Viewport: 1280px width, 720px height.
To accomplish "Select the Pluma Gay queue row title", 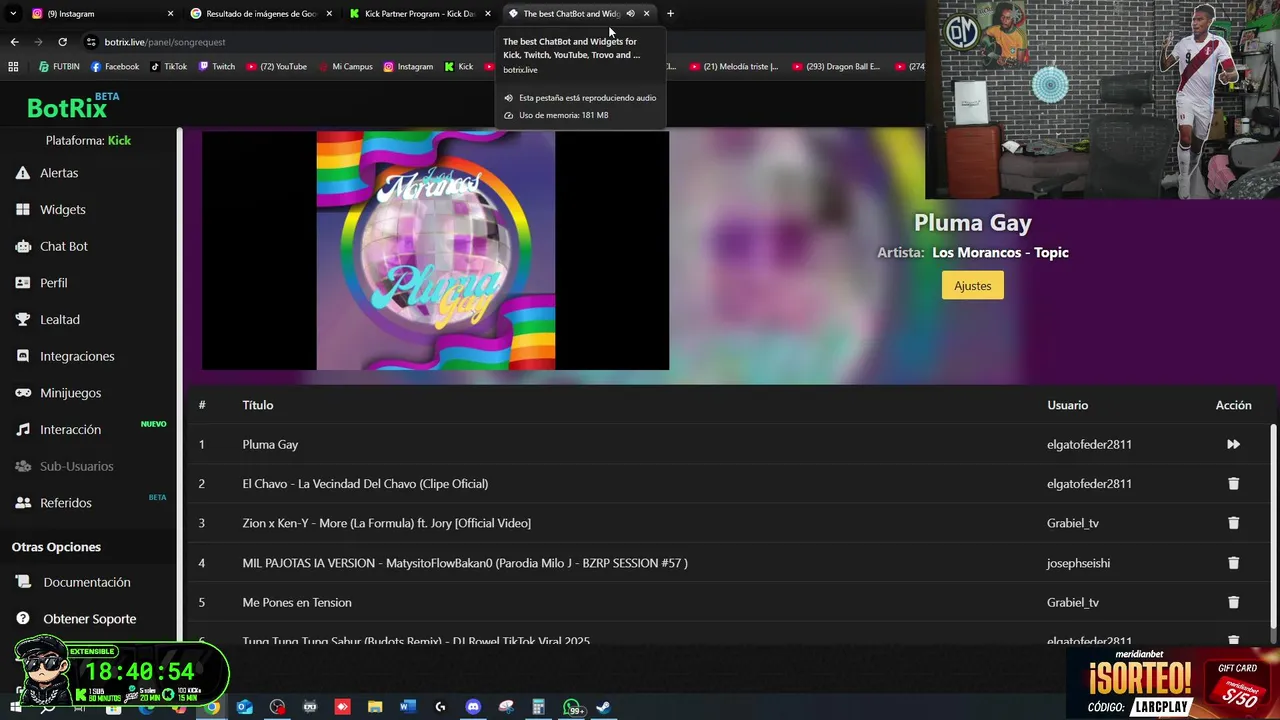I will coord(270,444).
